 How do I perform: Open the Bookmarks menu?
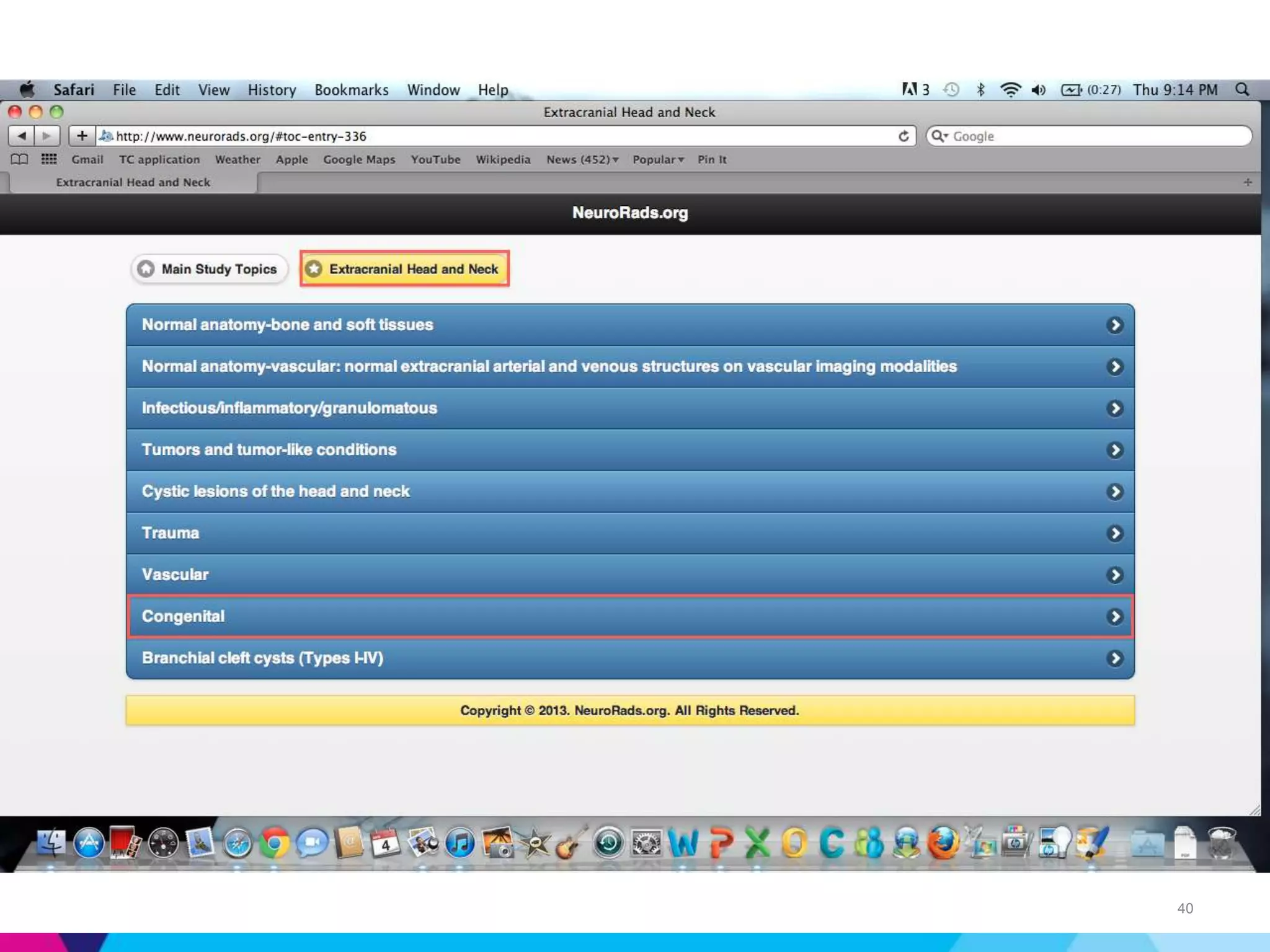coord(351,90)
